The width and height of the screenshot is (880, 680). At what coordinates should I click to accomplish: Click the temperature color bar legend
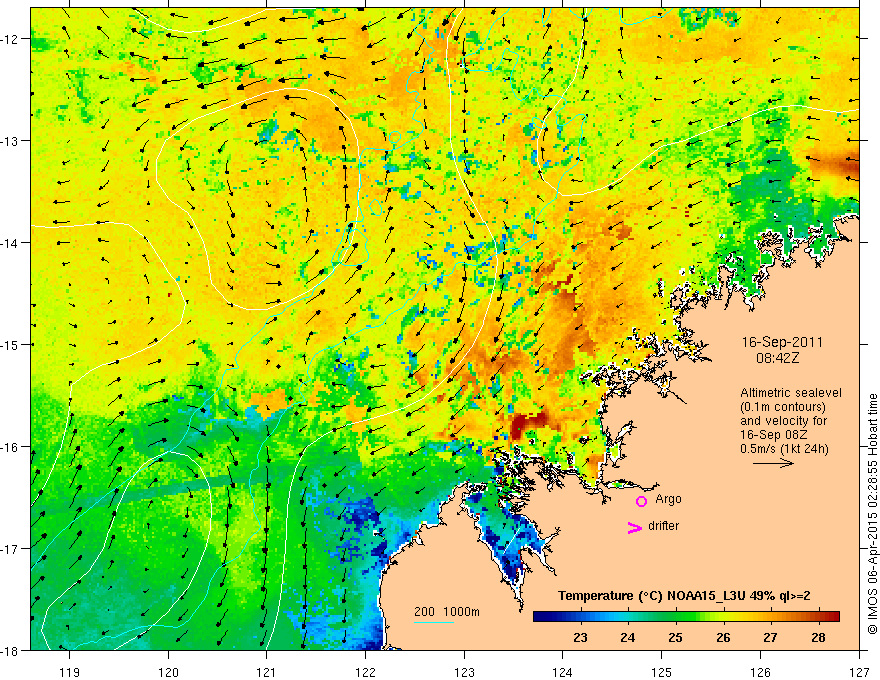(686, 616)
